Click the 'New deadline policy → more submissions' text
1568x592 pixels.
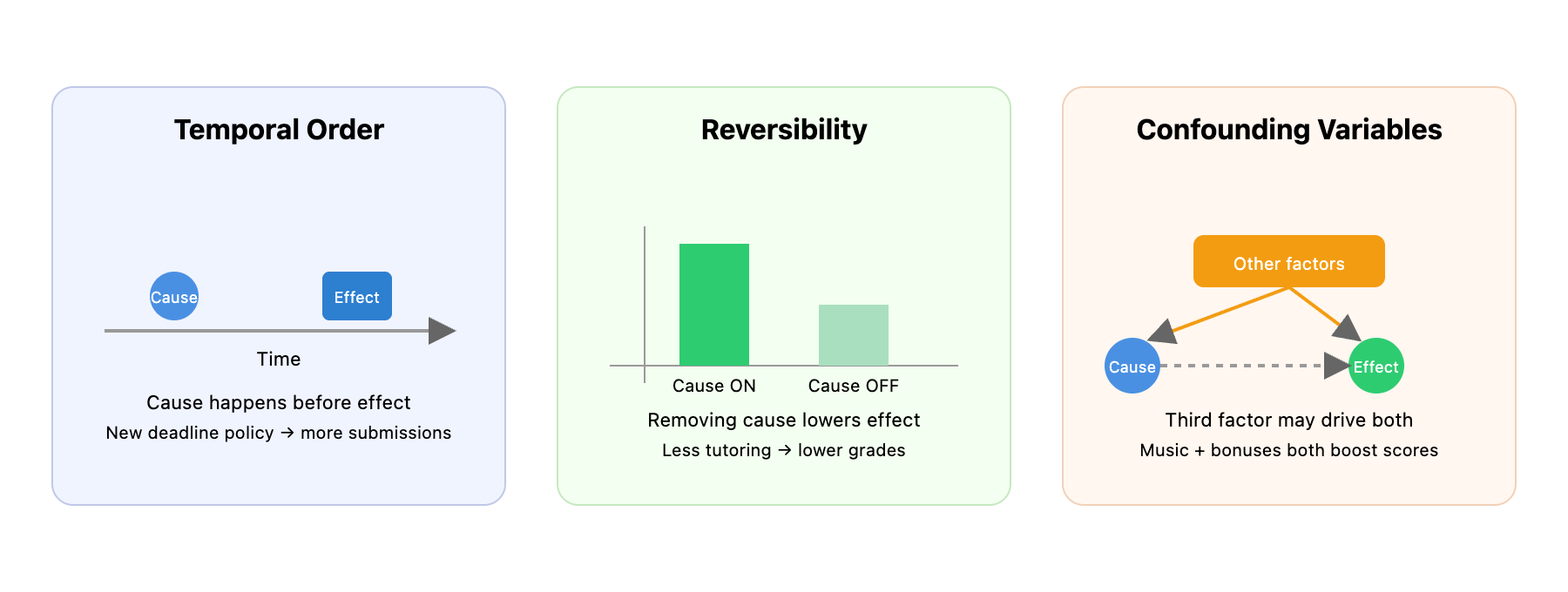pos(279,433)
